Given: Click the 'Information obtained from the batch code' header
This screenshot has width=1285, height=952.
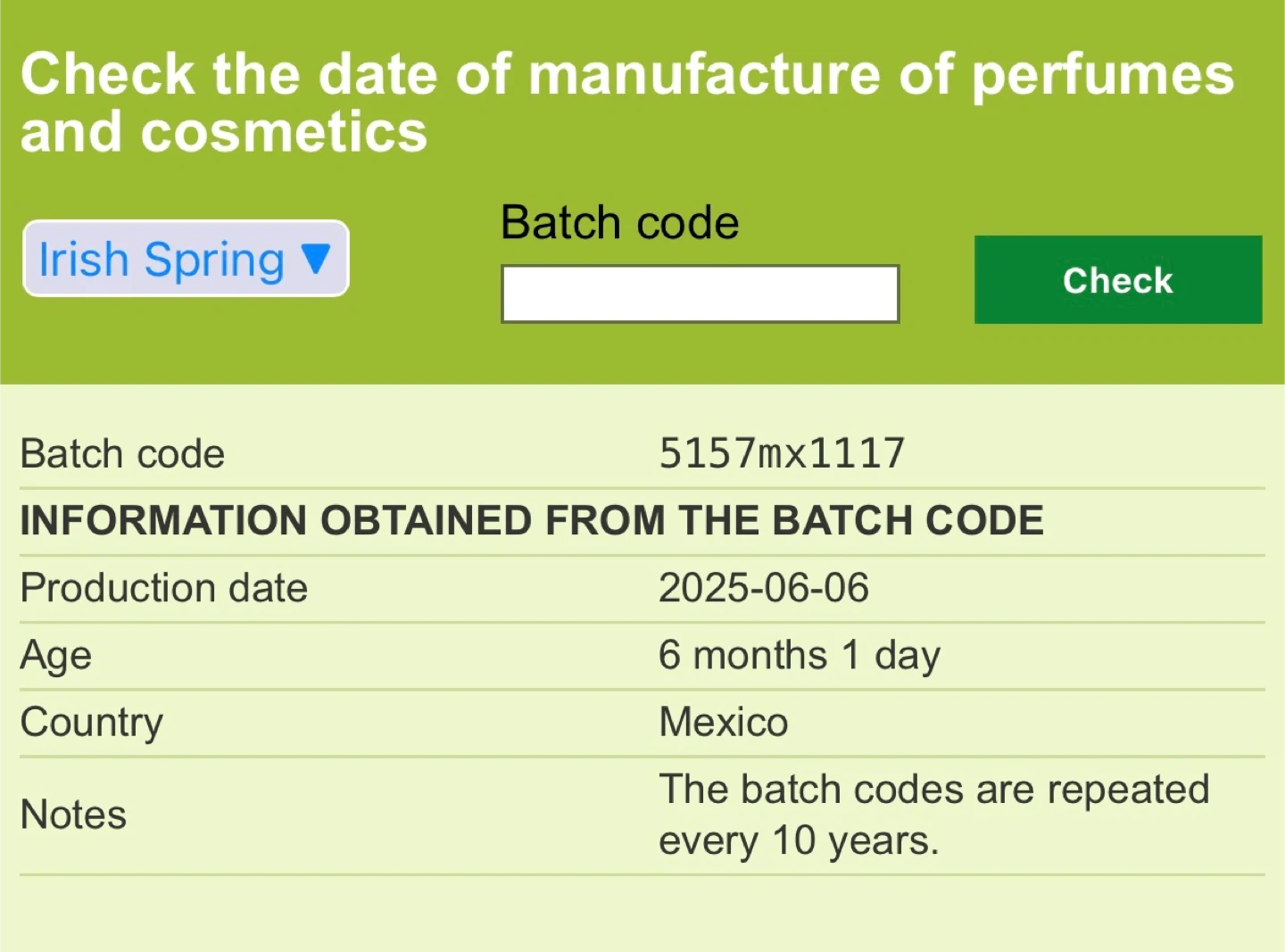Looking at the screenshot, I should point(532,521).
